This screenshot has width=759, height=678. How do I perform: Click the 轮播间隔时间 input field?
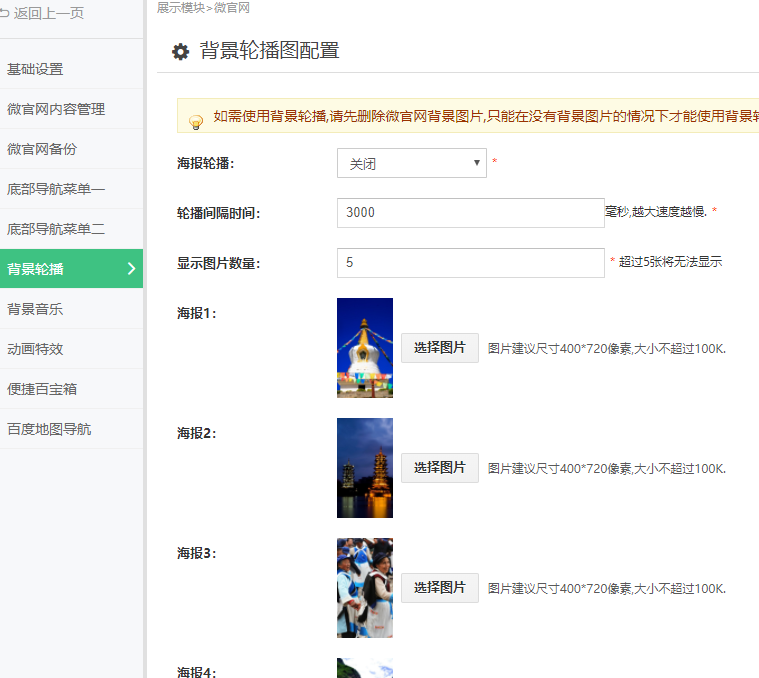click(470, 213)
